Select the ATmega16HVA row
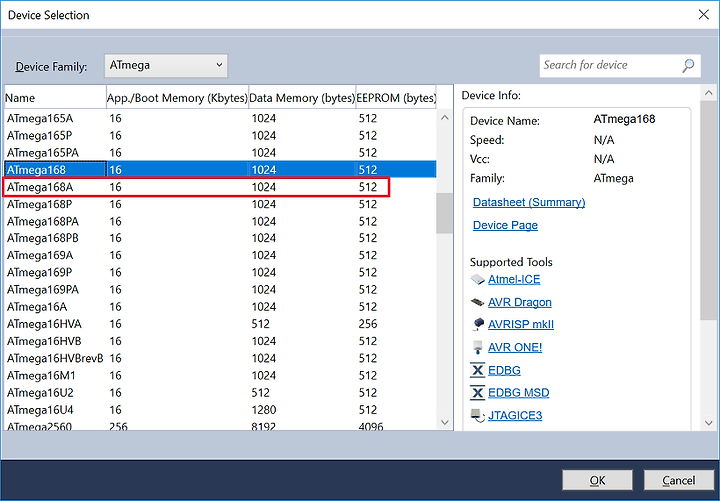 click(220, 324)
